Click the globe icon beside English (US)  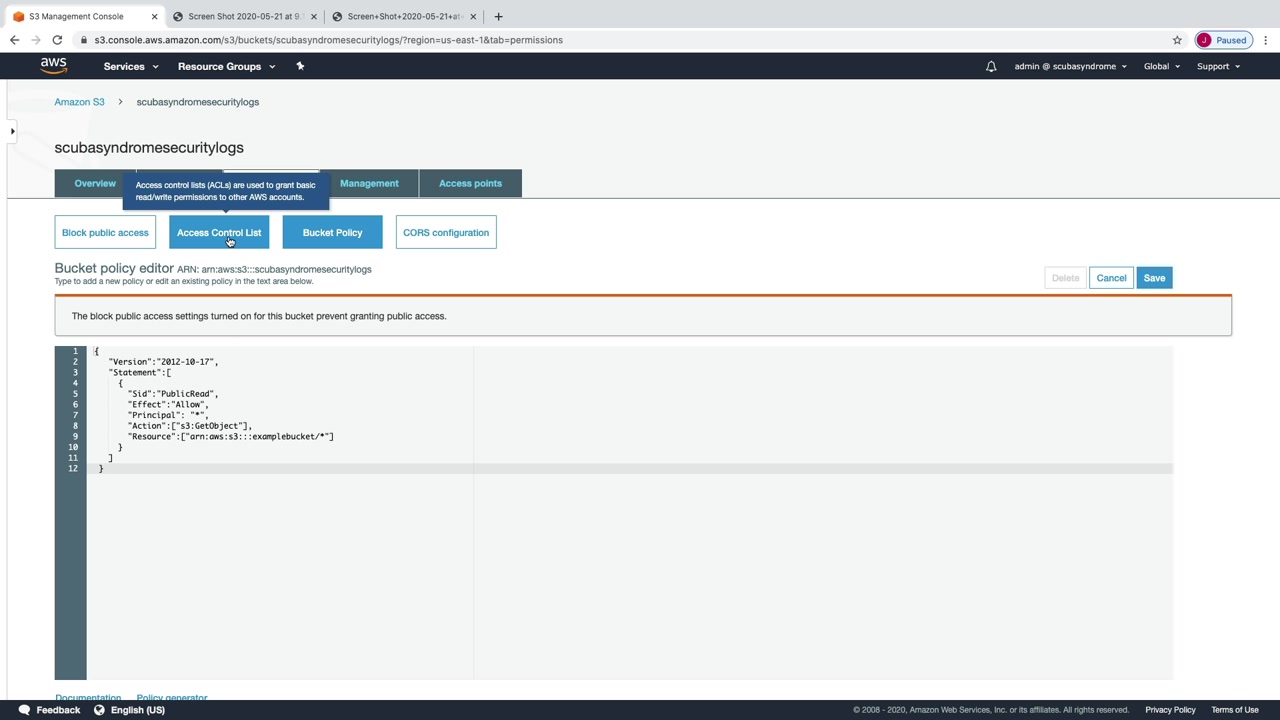tap(99, 710)
